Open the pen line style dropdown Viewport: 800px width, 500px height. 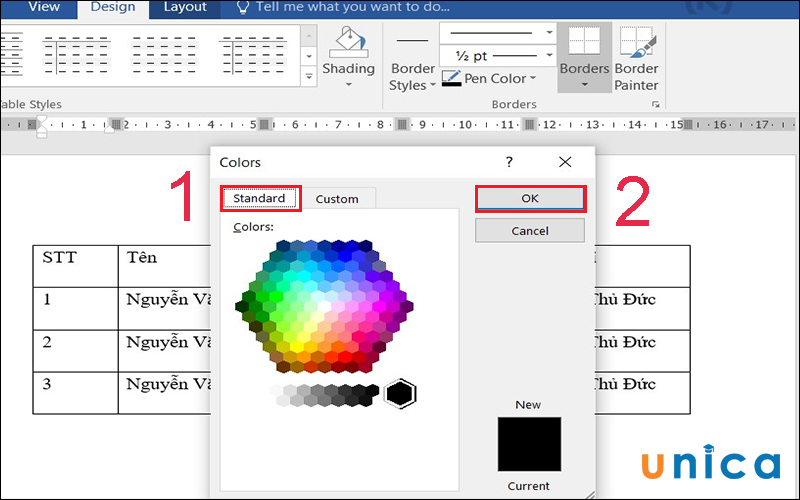549,32
